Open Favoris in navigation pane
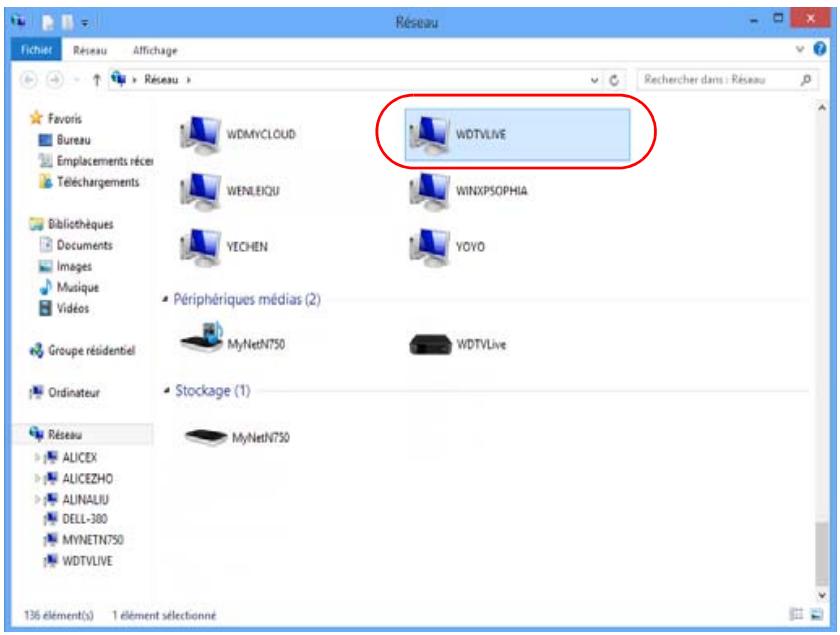 (65, 118)
